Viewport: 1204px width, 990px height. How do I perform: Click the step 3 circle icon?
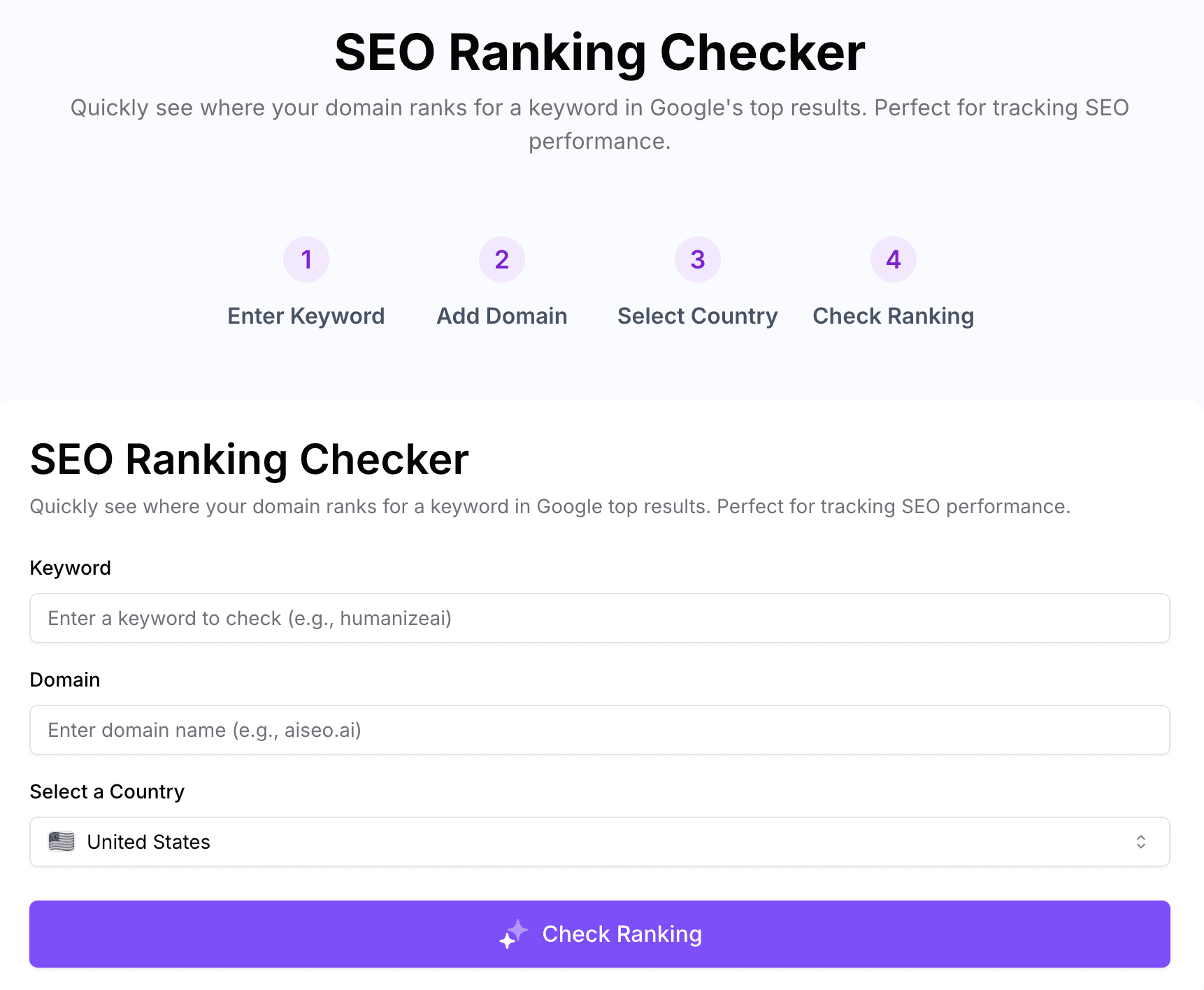point(697,259)
